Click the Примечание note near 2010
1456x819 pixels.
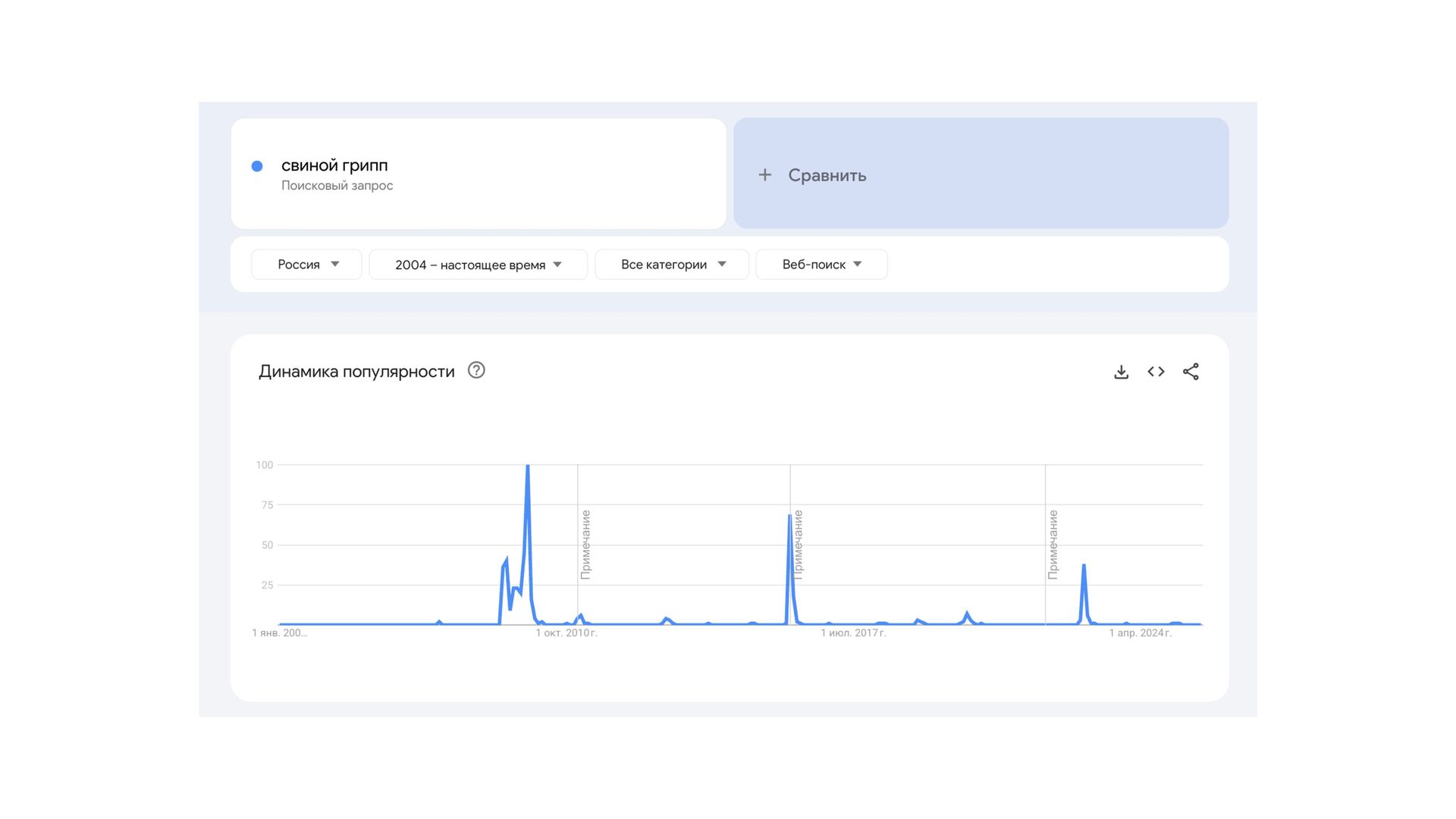(585, 544)
